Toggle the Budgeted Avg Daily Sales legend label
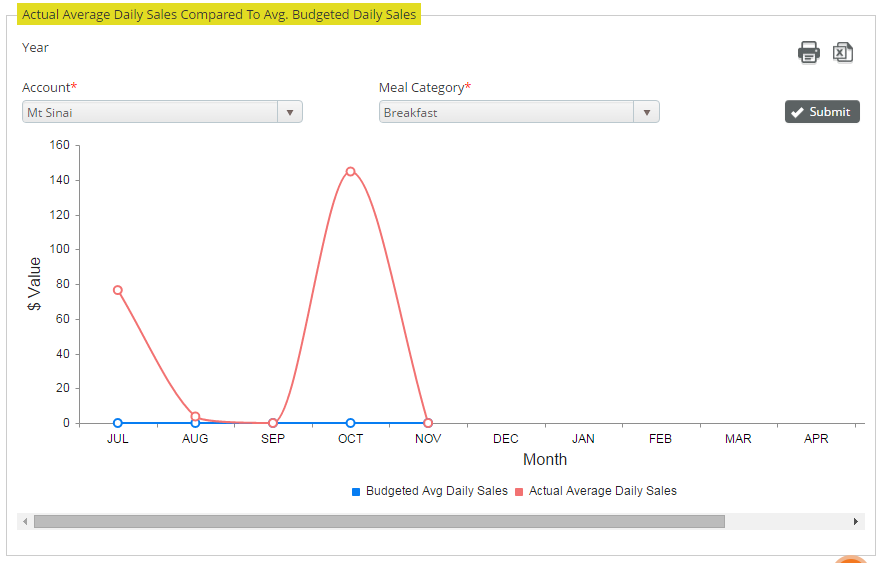Image resolution: width=882 pixels, height=563 pixels. pyautogui.click(x=436, y=491)
